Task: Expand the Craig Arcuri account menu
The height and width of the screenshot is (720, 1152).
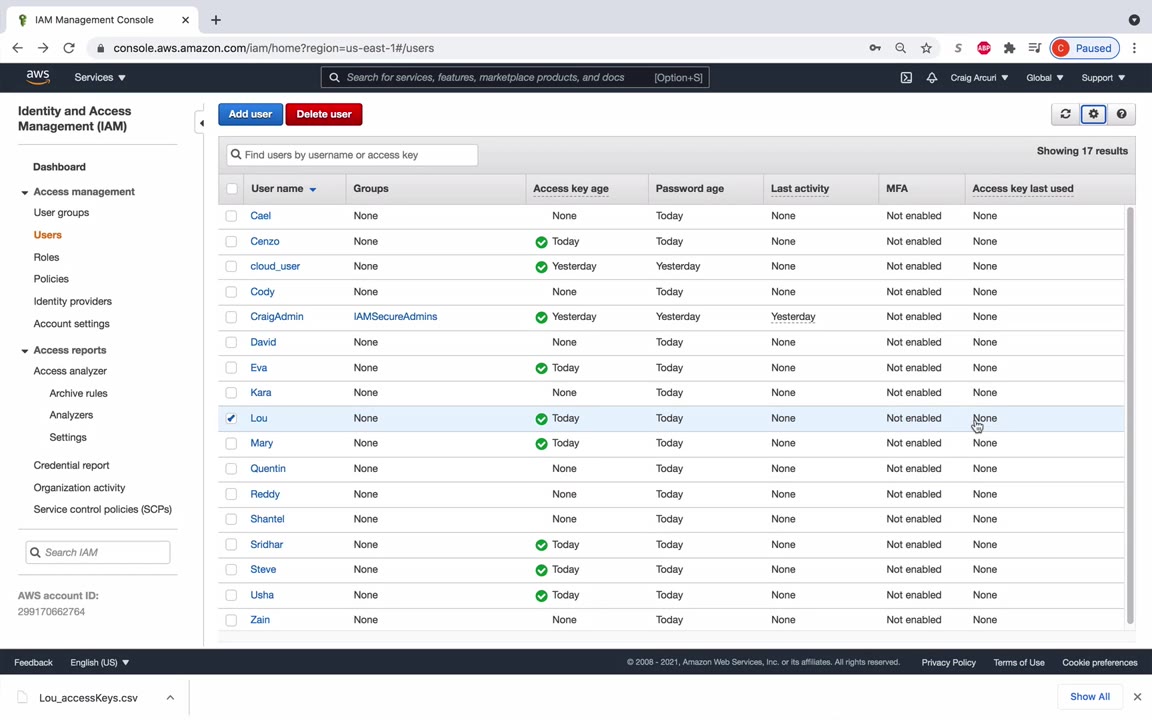Action: click(x=978, y=77)
